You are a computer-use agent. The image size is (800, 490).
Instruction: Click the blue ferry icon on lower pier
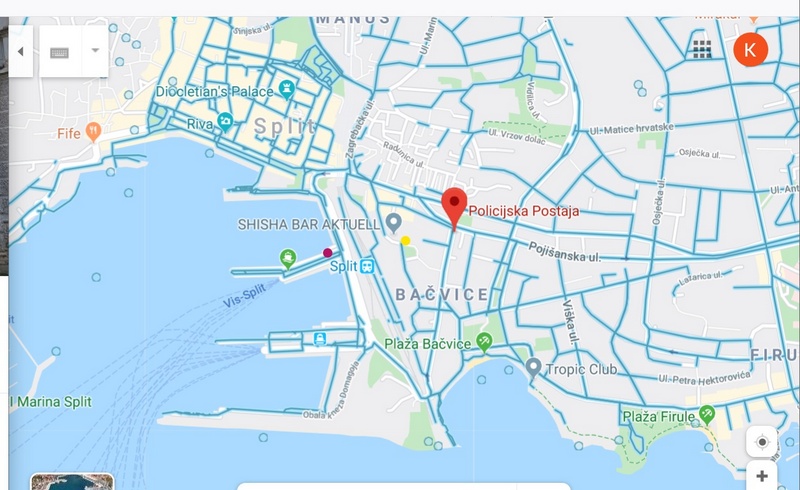click(320, 338)
